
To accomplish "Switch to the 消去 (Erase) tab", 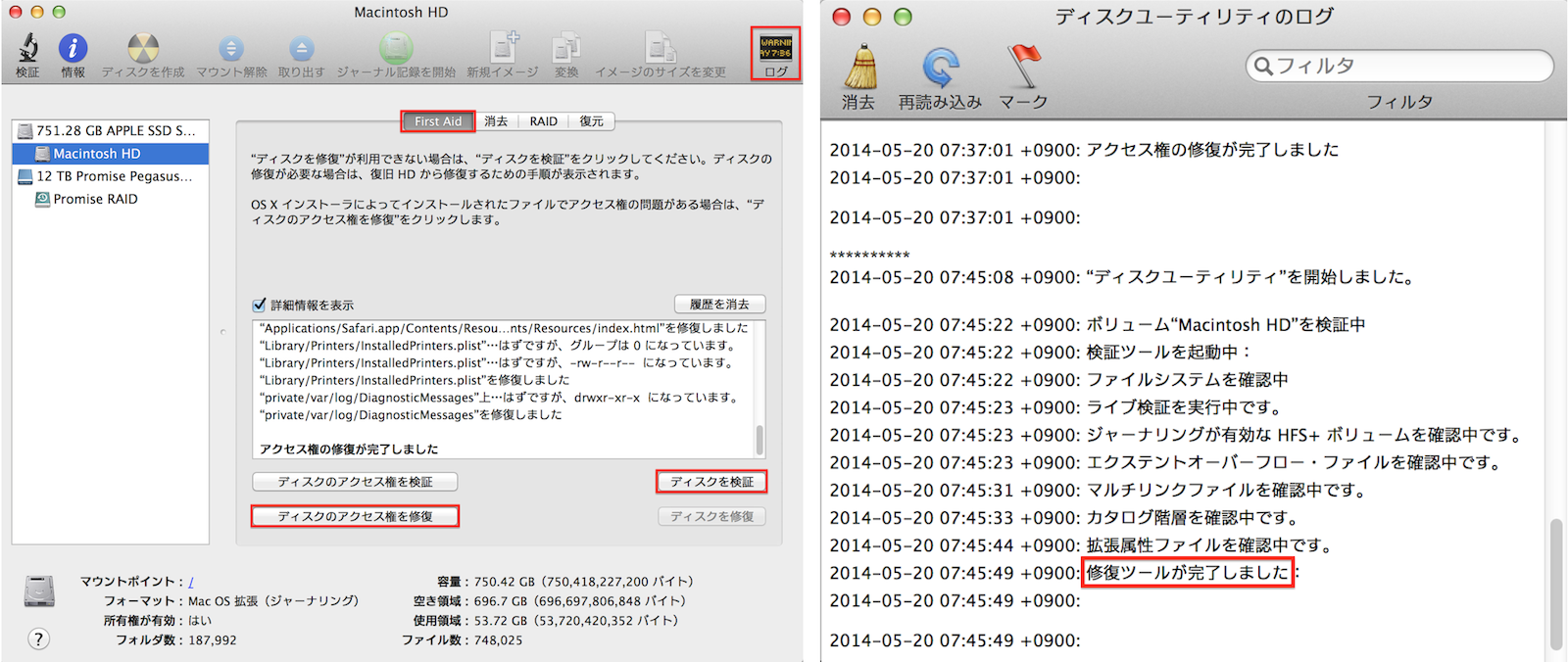I will 496,121.
